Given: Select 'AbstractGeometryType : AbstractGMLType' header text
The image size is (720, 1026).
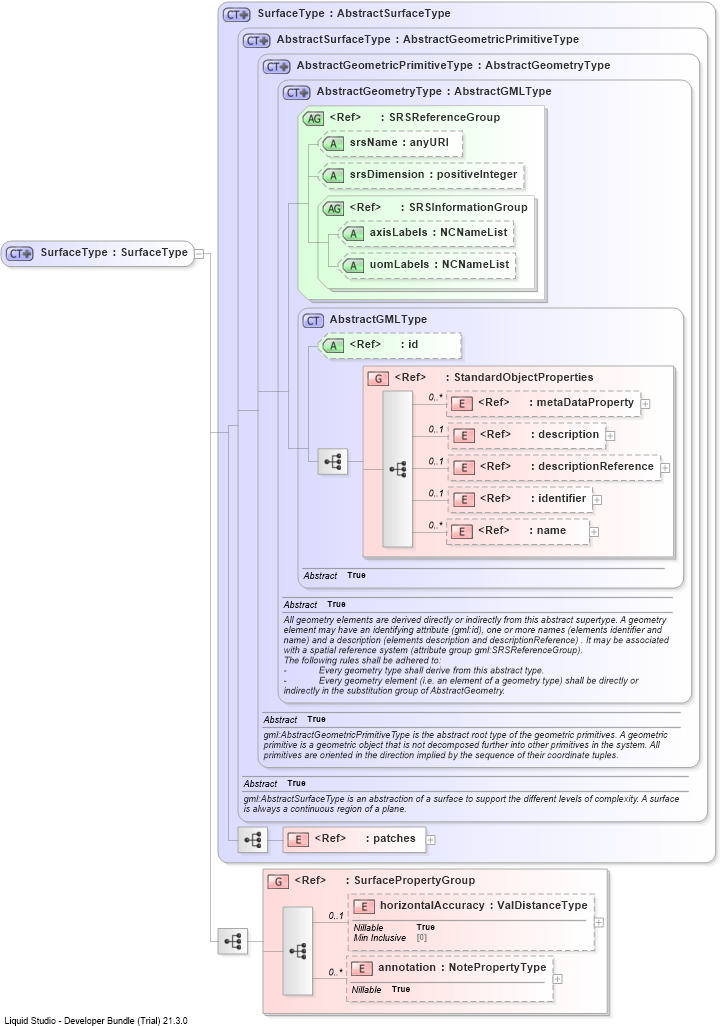Looking at the screenshot, I should point(434,92).
